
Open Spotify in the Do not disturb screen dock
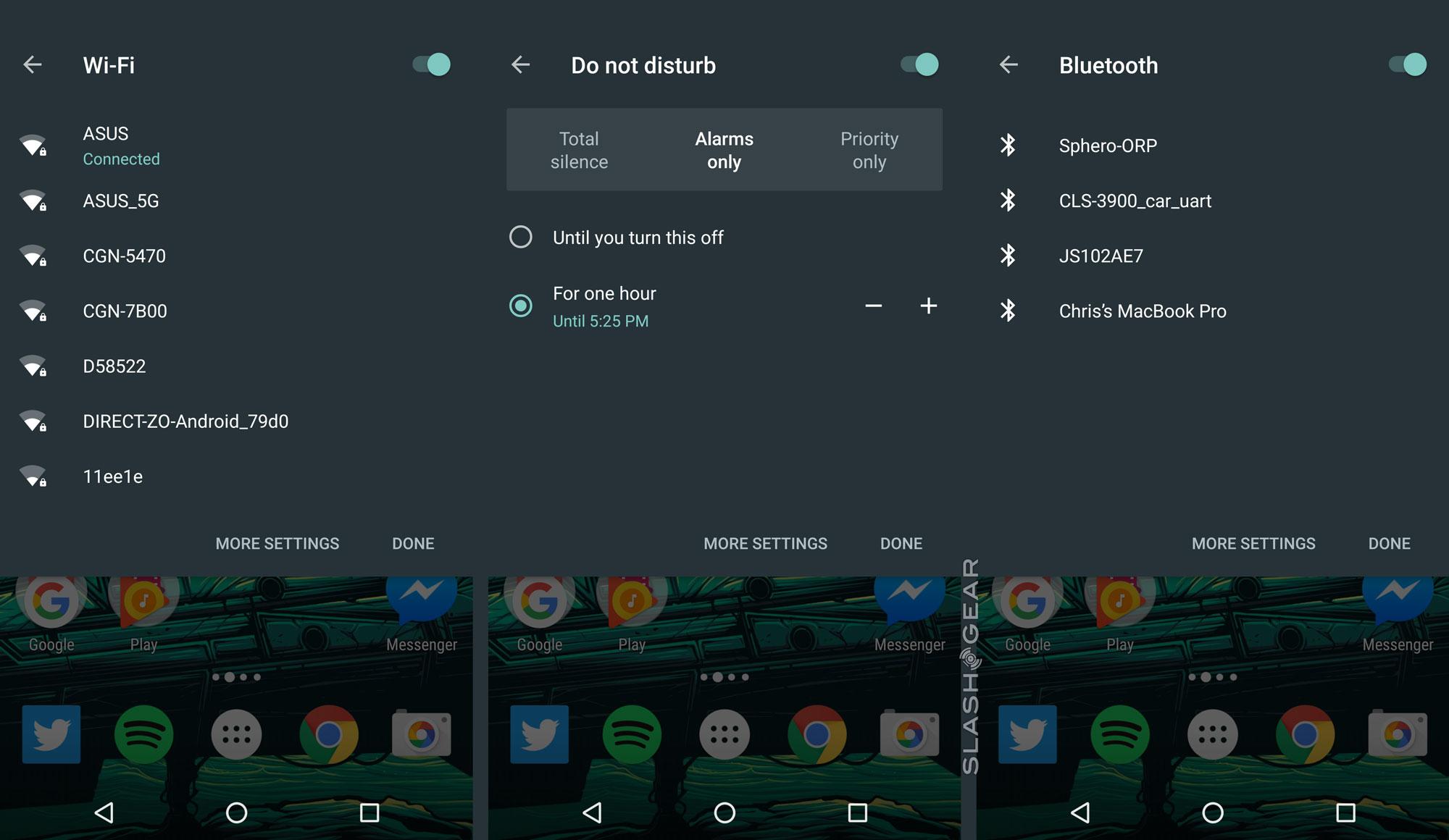(632, 735)
